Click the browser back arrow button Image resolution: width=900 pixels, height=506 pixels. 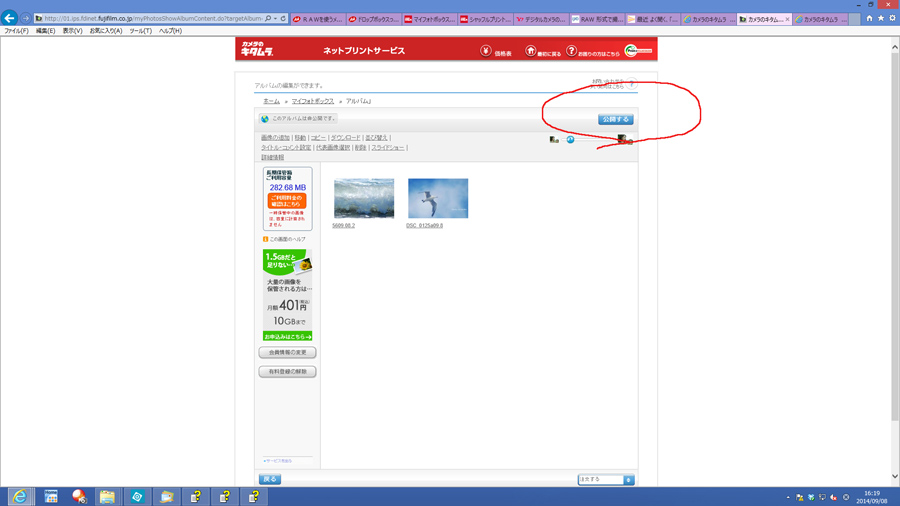click(x=10, y=18)
